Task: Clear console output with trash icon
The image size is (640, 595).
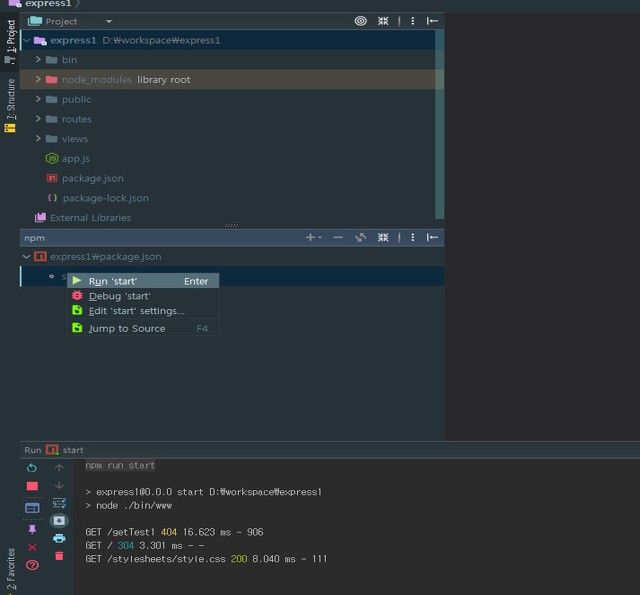Action: pos(59,556)
